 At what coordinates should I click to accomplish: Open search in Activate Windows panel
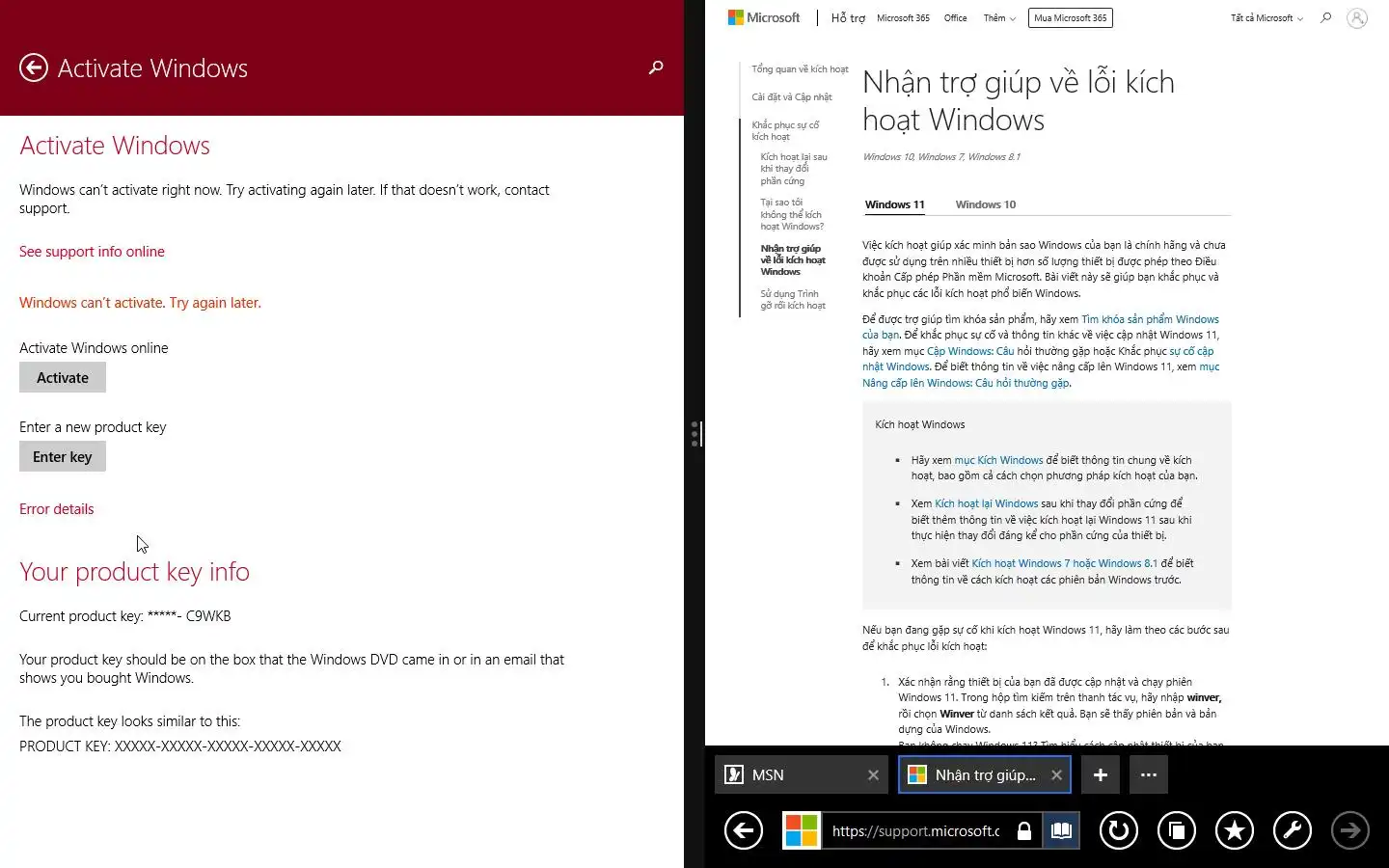pos(656,68)
